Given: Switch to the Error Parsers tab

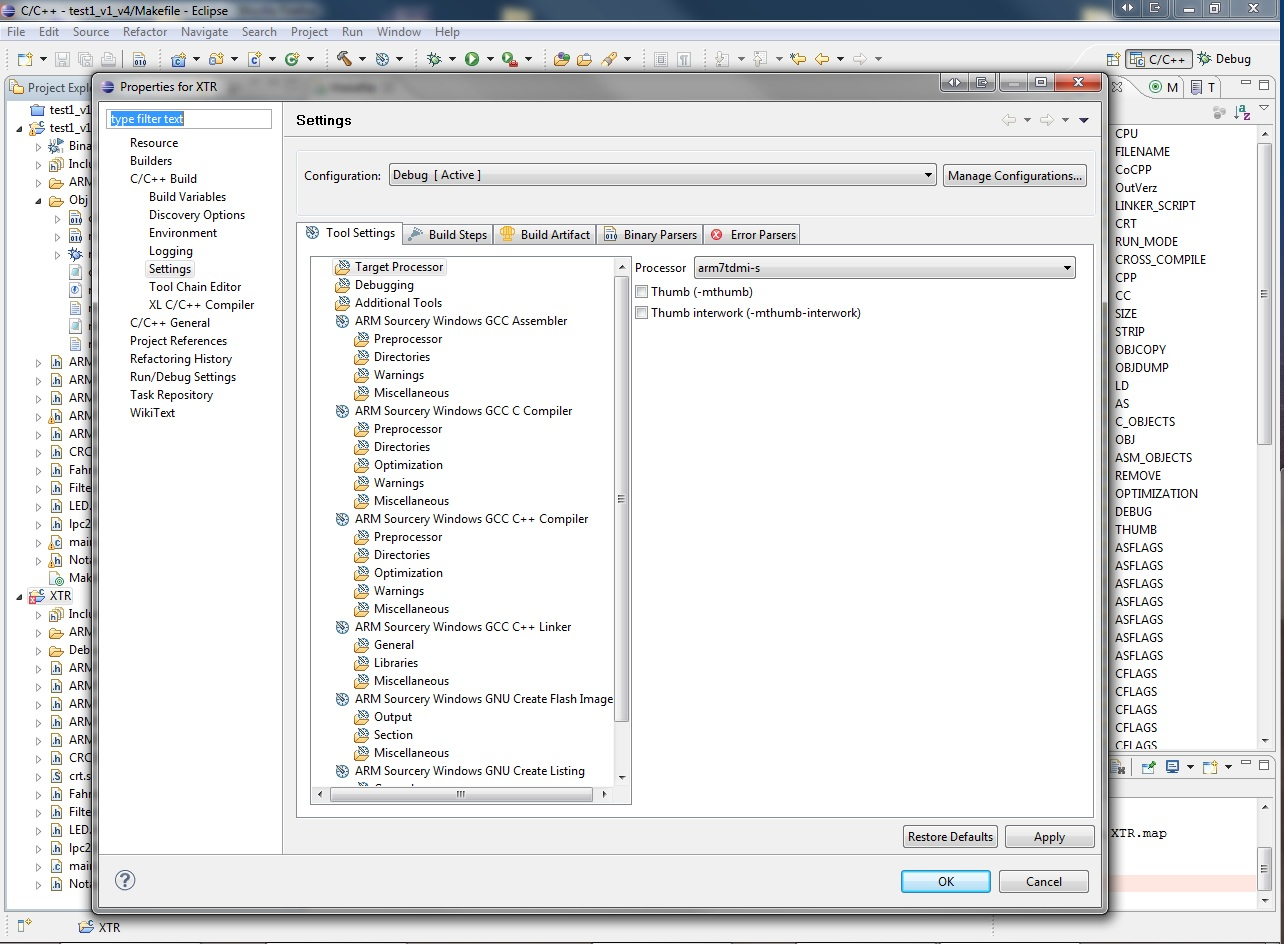Looking at the screenshot, I should pyautogui.click(x=752, y=234).
